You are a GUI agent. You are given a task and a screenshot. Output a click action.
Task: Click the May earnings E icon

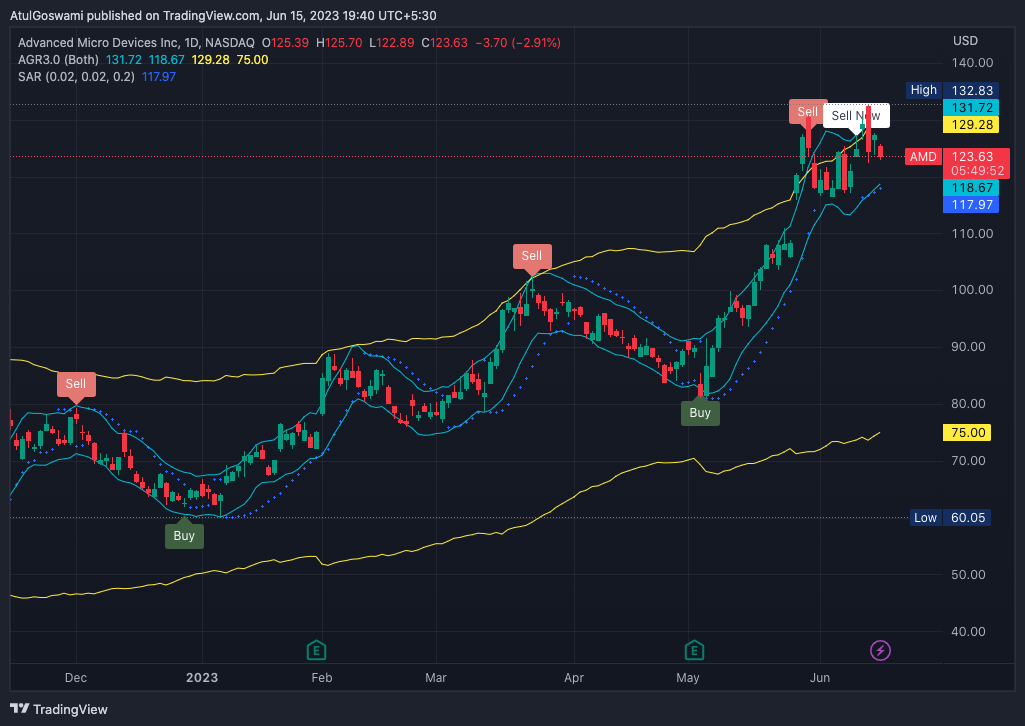tap(694, 650)
